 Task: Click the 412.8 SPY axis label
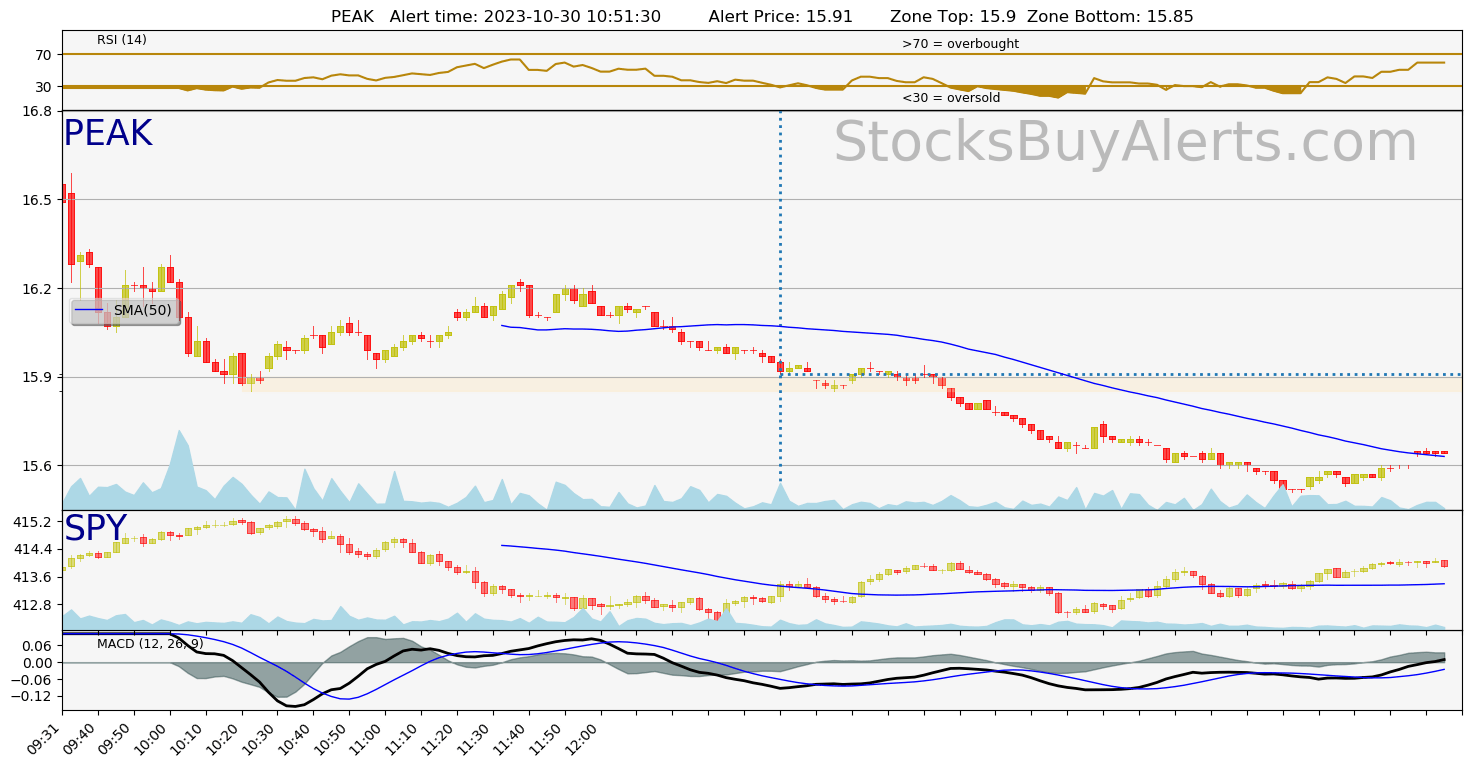coord(33,605)
